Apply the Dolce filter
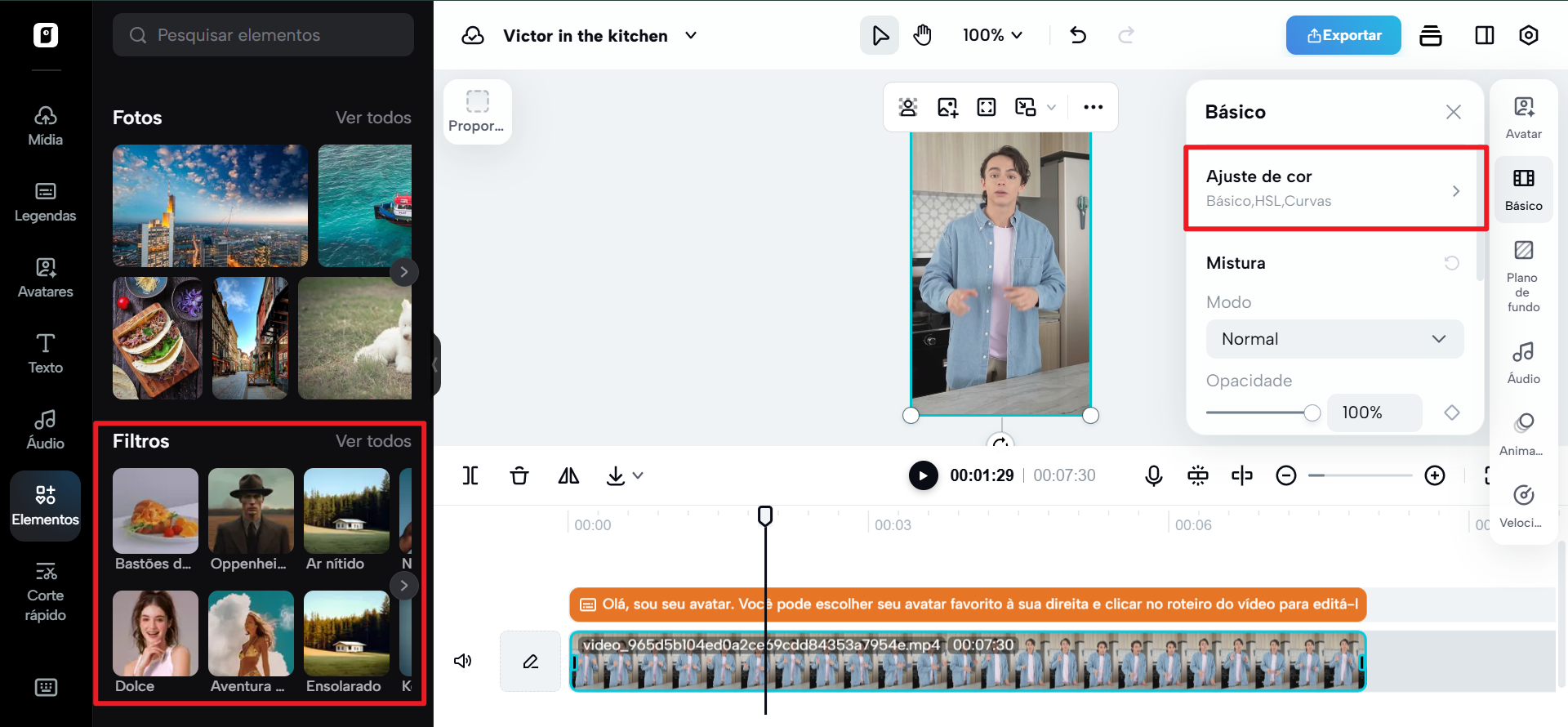Screen dimensions: 1568x727 click(x=155, y=642)
